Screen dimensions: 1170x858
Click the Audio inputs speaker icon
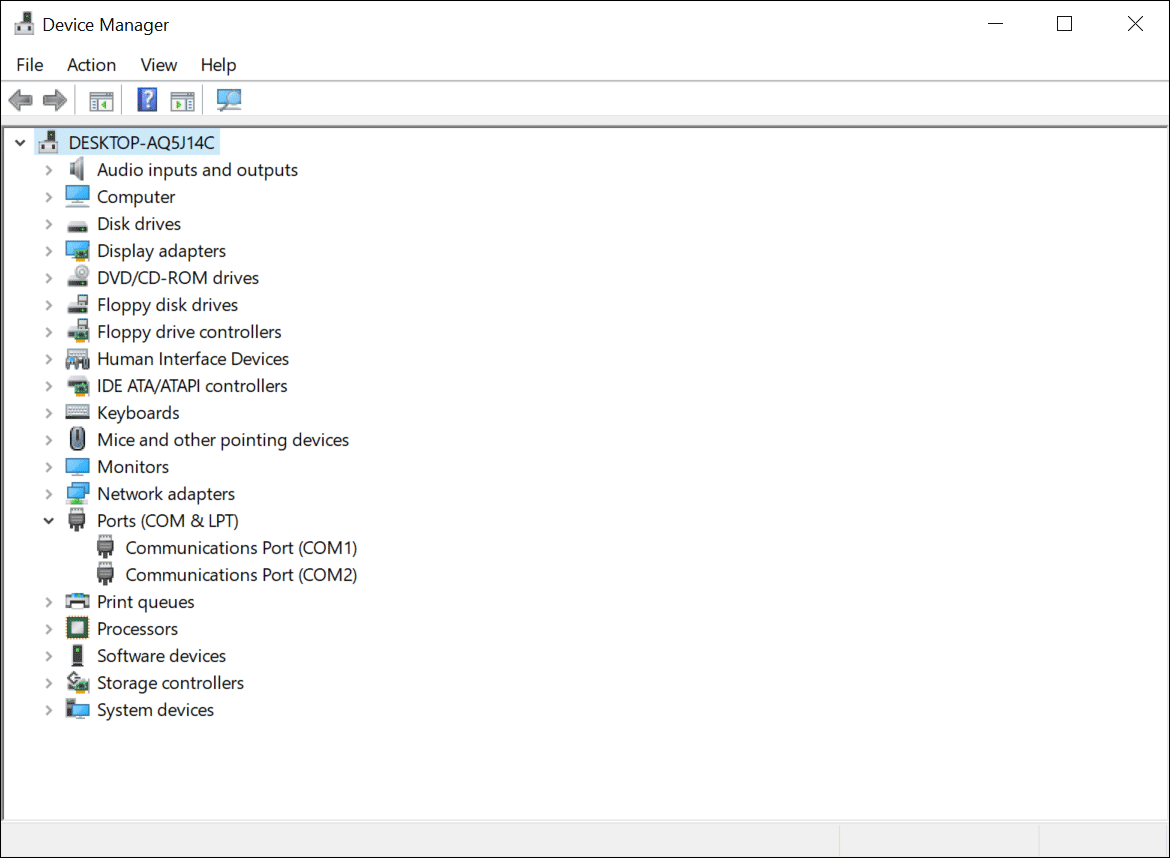[77, 170]
